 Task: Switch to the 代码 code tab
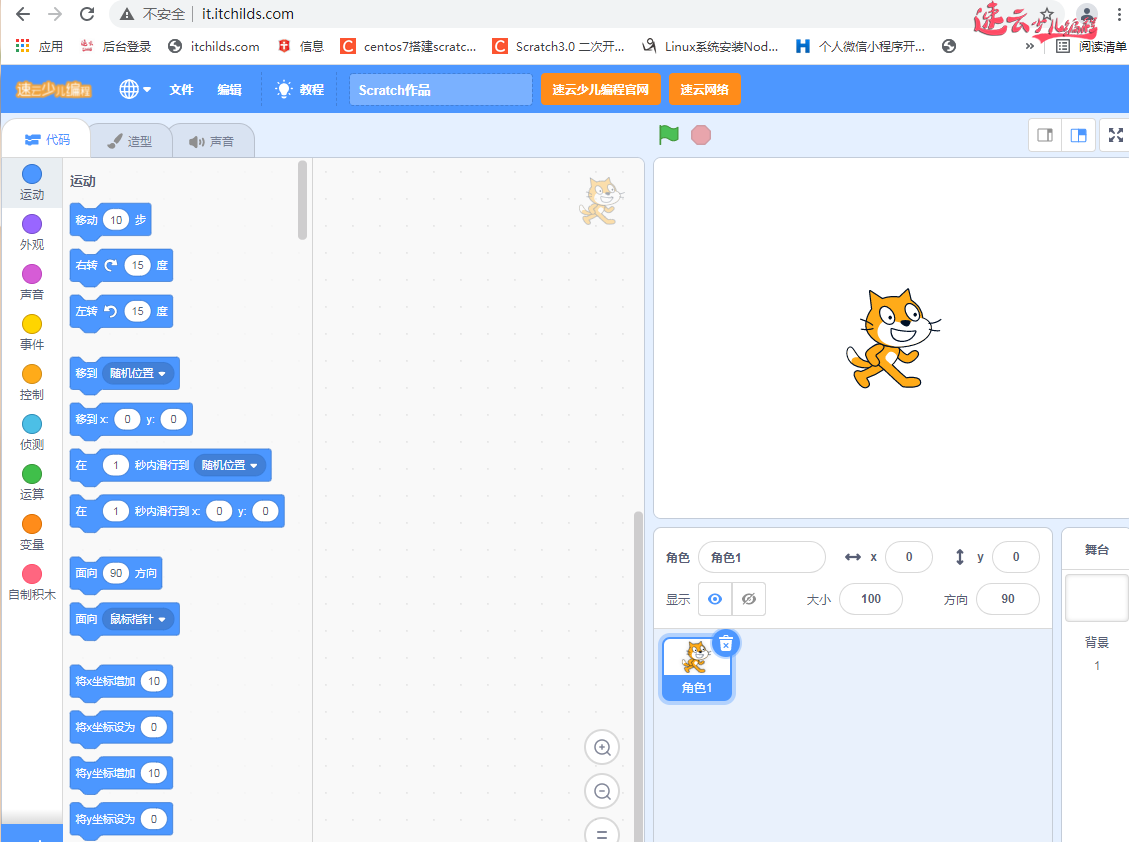click(x=47, y=140)
